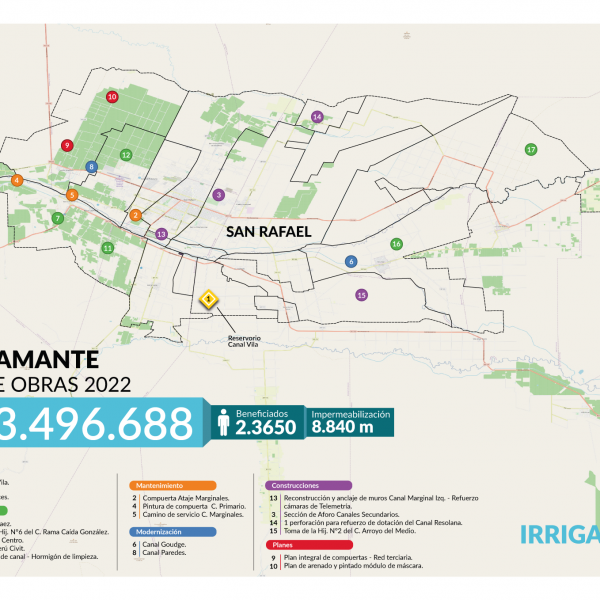This screenshot has height=600, width=600.
Task: Select the green marker numbered 16
Action: 397,244
